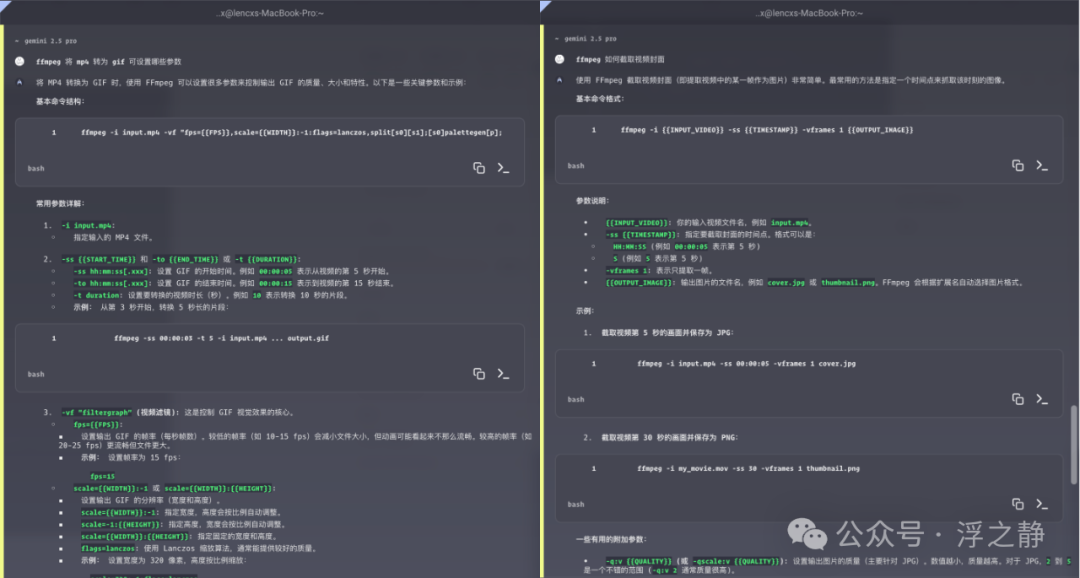
Task: Click the '参数说明:' heading
Action: click(x=593, y=200)
